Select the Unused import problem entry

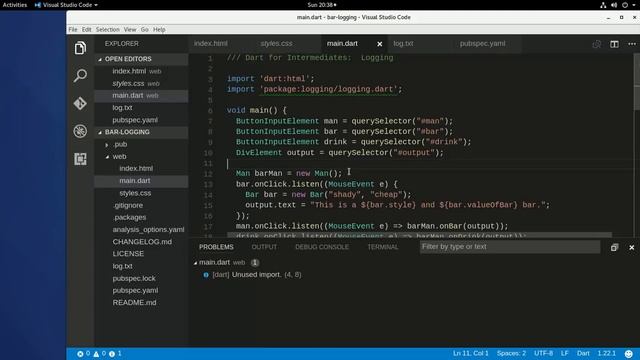pyautogui.click(x=414, y=275)
